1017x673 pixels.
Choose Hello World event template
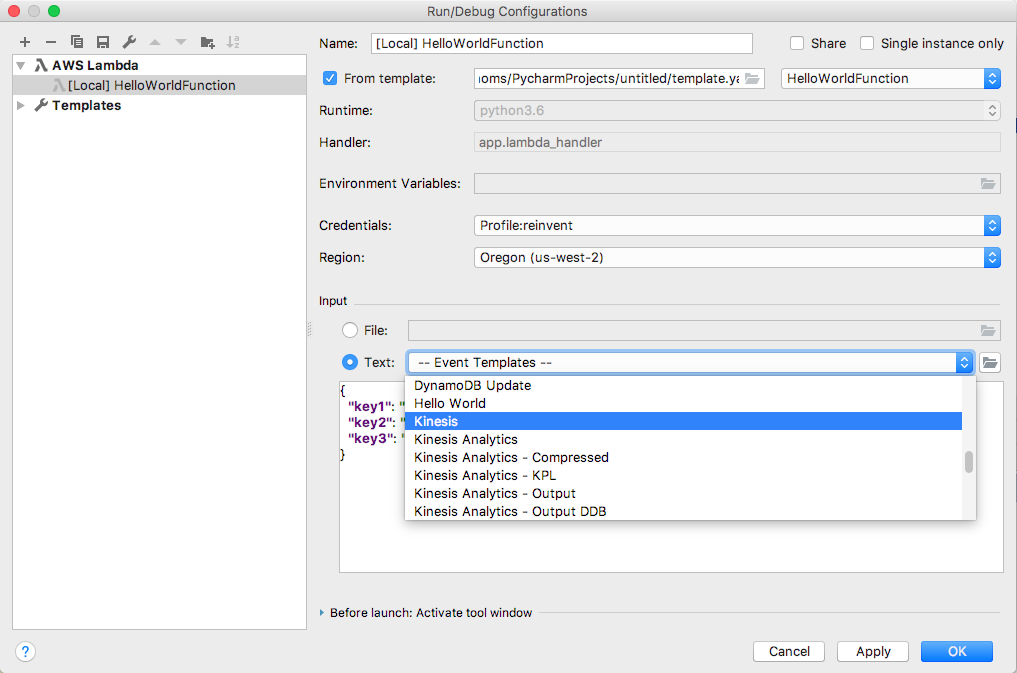pyautogui.click(x=684, y=403)
